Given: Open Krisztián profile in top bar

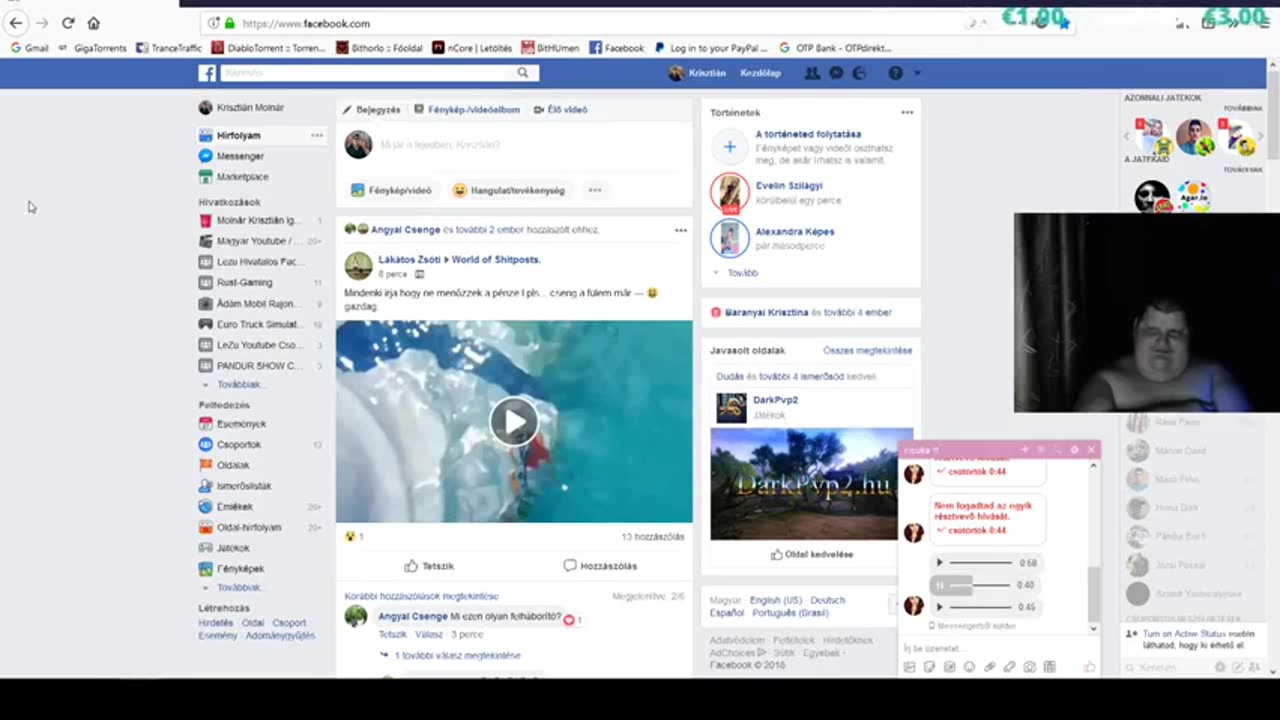Looking at the screenshot, I should [697, 73].
